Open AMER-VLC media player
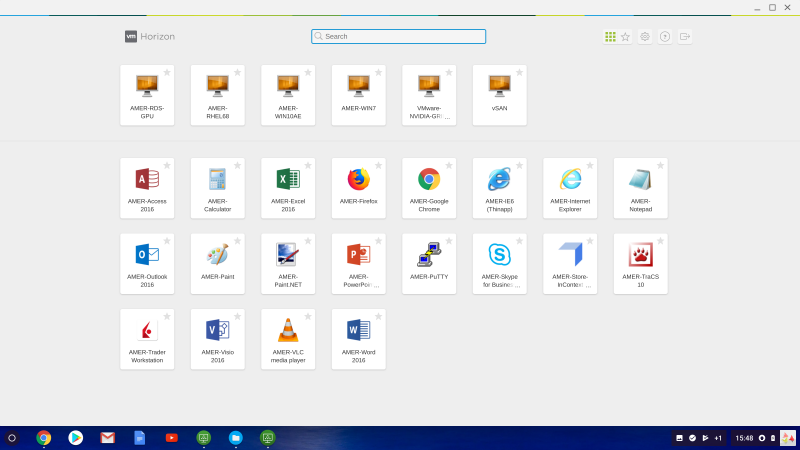Viewport: 800px width, 450px height. tap(288, 331)
